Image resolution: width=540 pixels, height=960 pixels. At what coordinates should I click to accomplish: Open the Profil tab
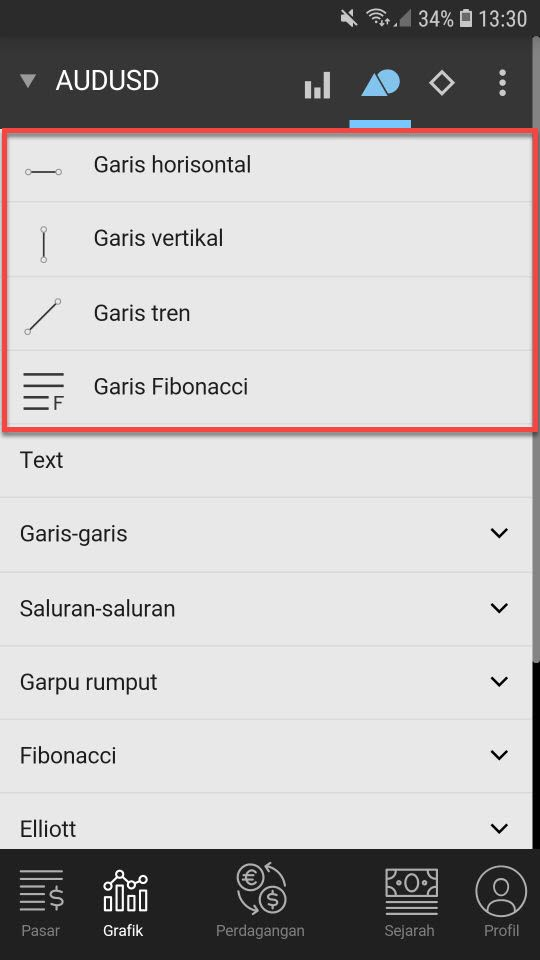(501, 902)
